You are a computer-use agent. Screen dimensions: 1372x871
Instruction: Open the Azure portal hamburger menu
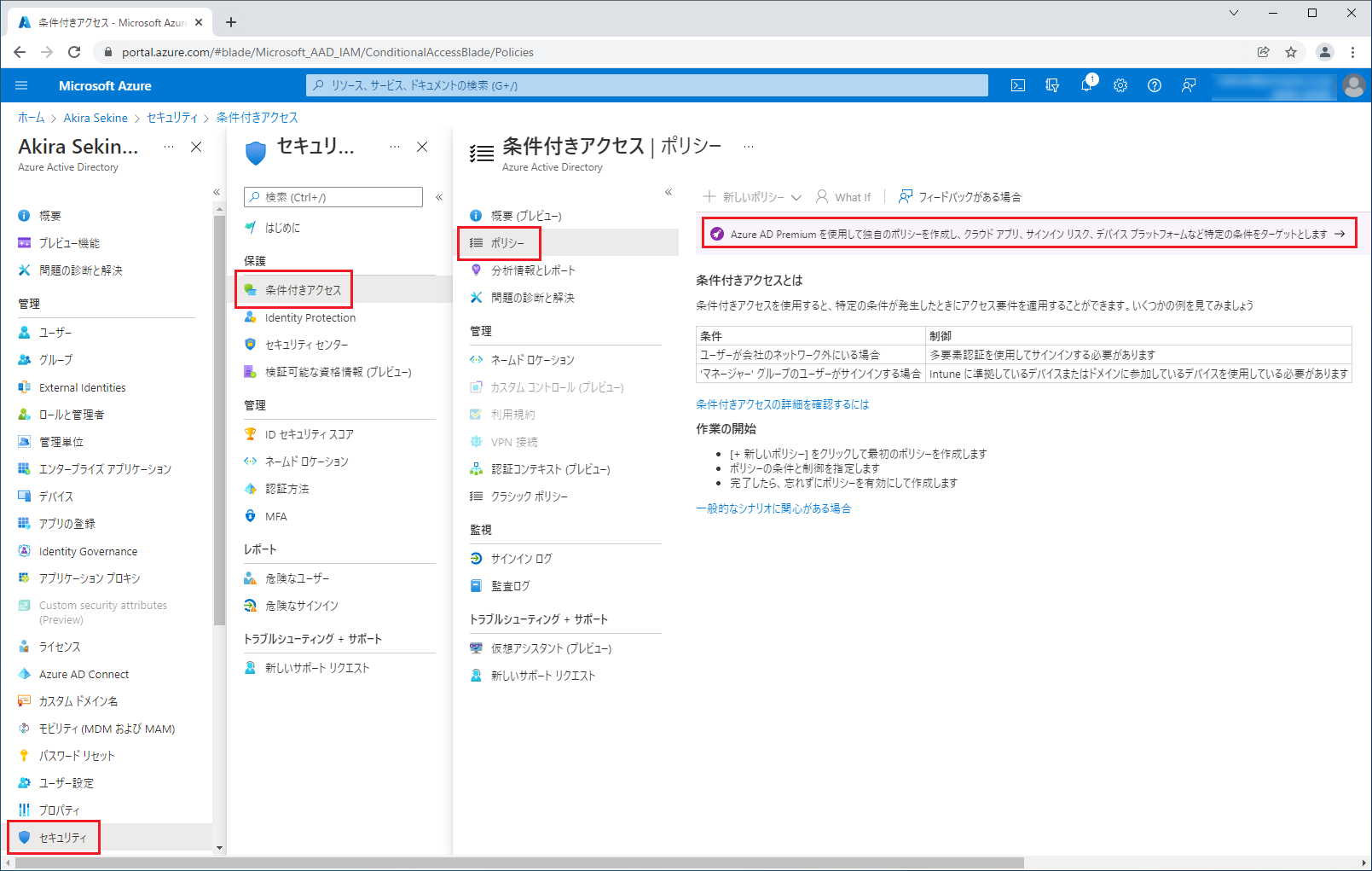tap(22, 85)
